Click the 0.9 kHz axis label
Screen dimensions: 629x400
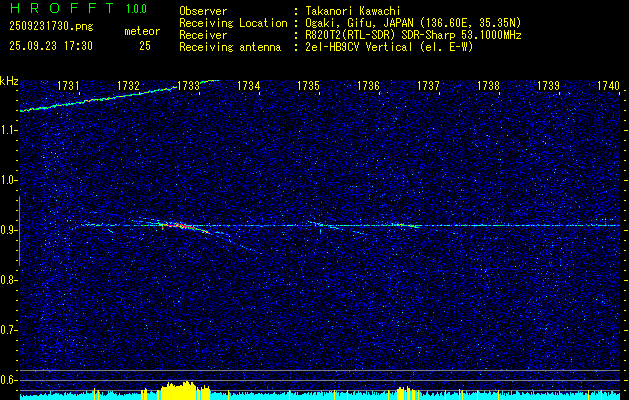9,230
